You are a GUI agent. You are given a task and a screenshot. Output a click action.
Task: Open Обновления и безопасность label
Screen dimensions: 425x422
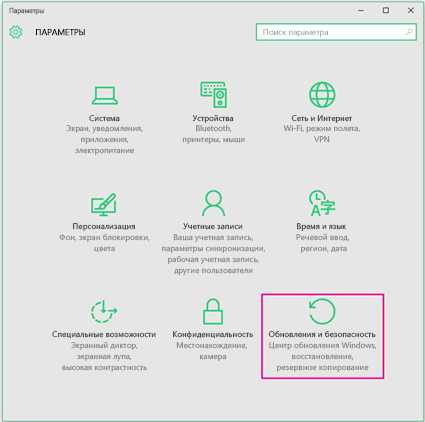tap(322, 334)
